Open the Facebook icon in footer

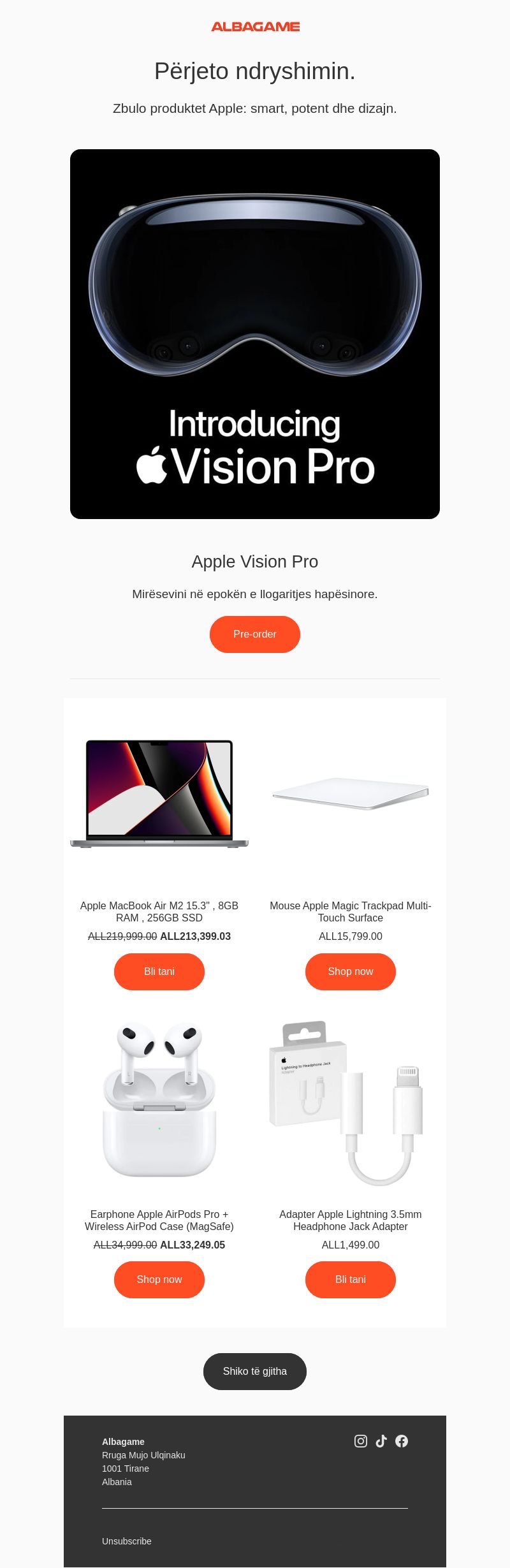pos(402,1441)
